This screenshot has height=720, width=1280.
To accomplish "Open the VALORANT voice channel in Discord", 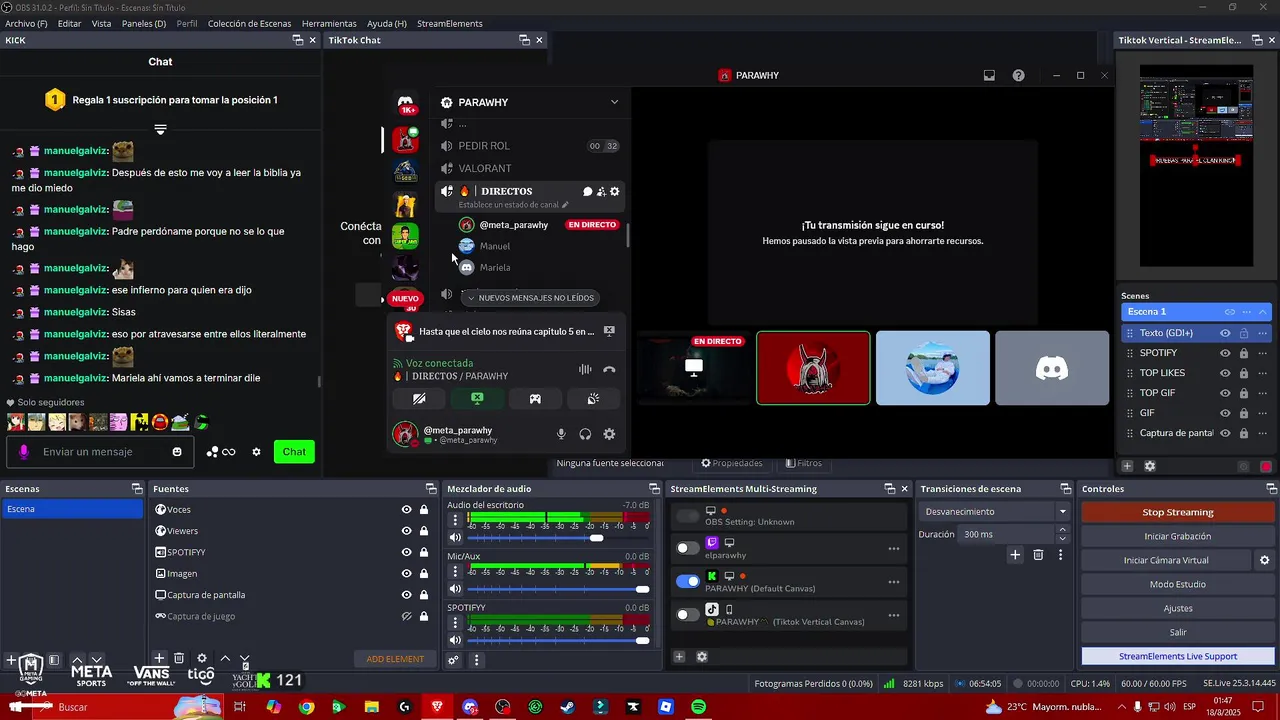I will click(485, 168).
